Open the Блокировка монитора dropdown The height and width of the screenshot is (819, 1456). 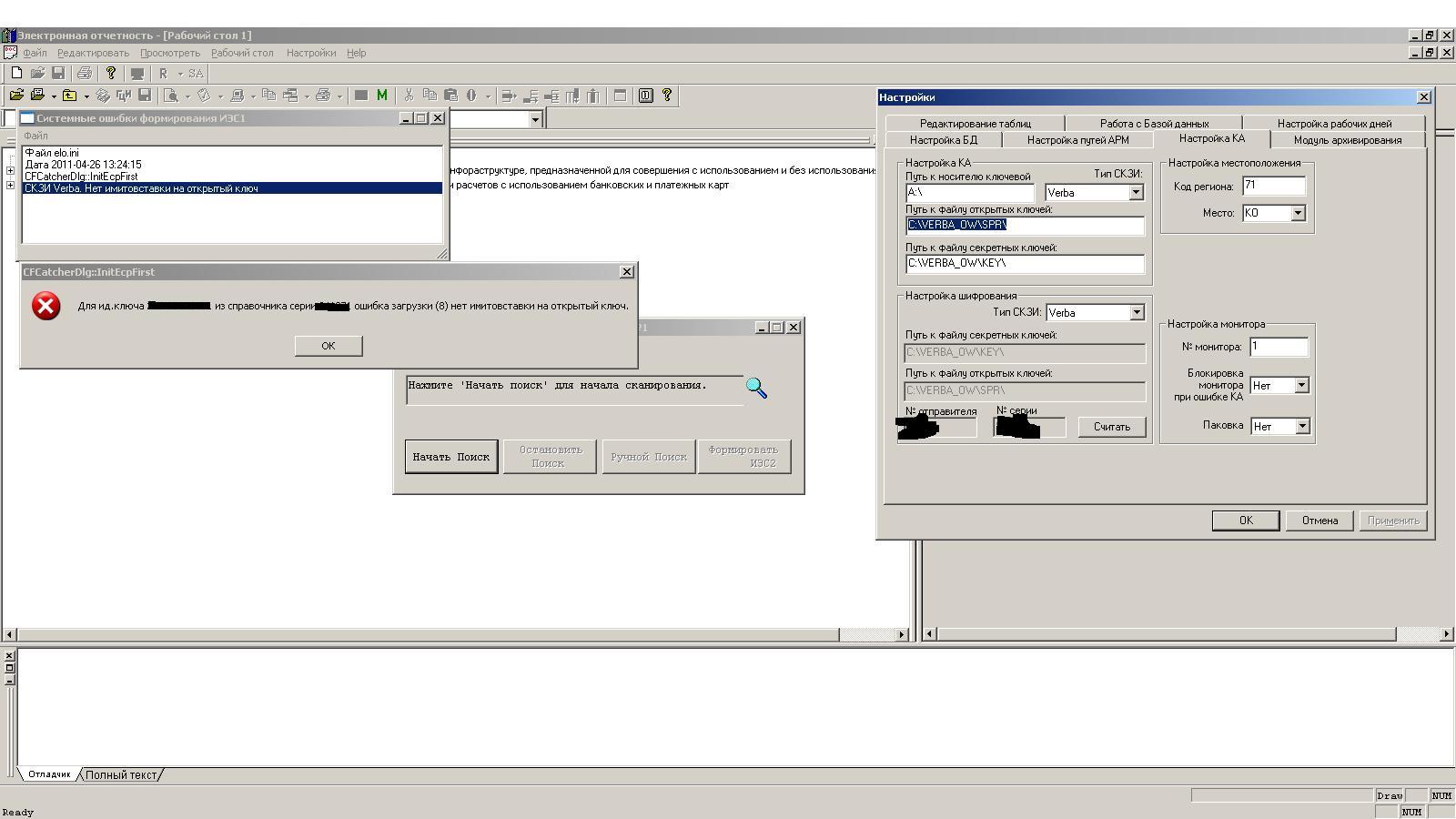[1301, 386]
